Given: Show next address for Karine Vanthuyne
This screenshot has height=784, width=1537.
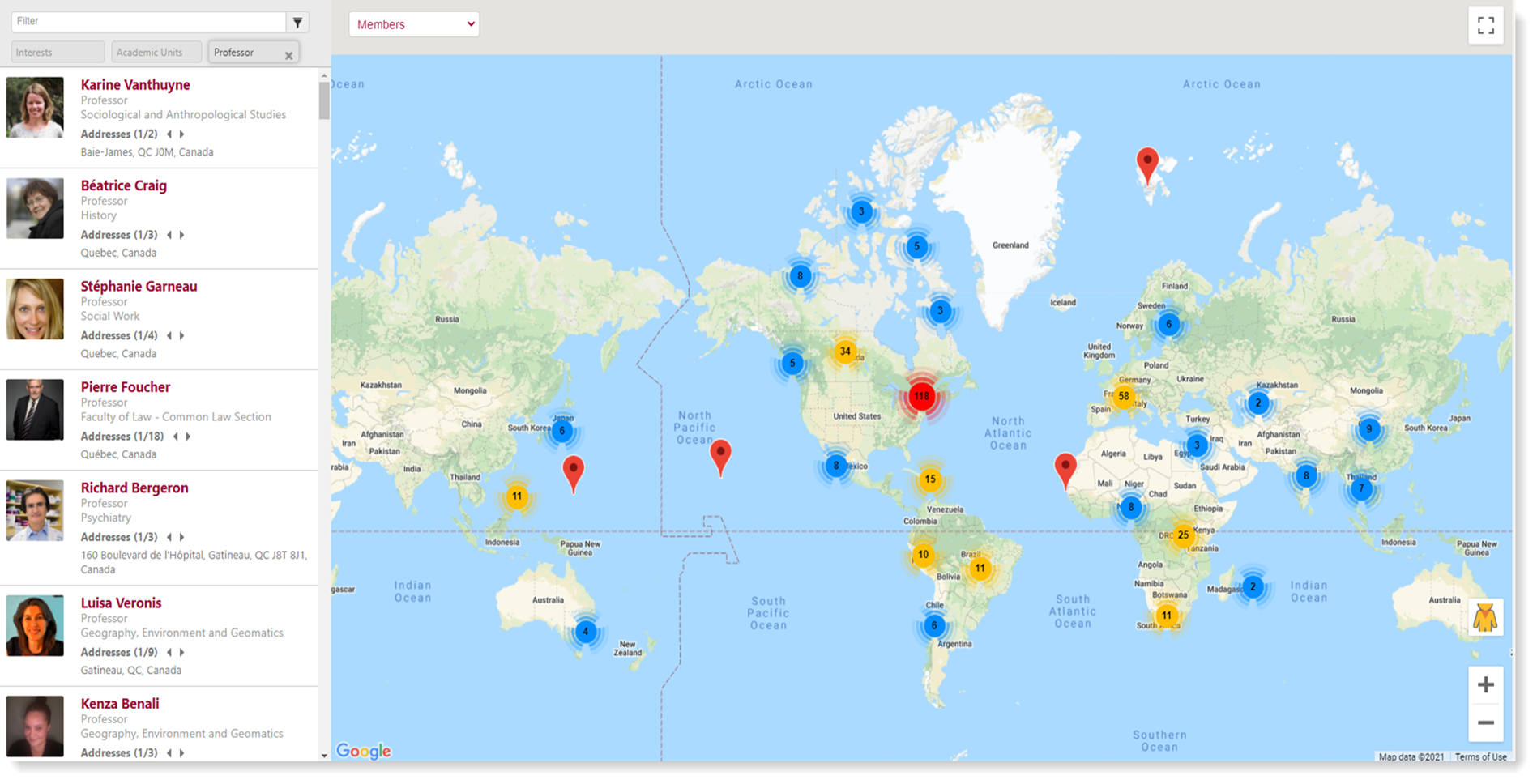Looking at the screenshot, I should (x=182, y=134).
